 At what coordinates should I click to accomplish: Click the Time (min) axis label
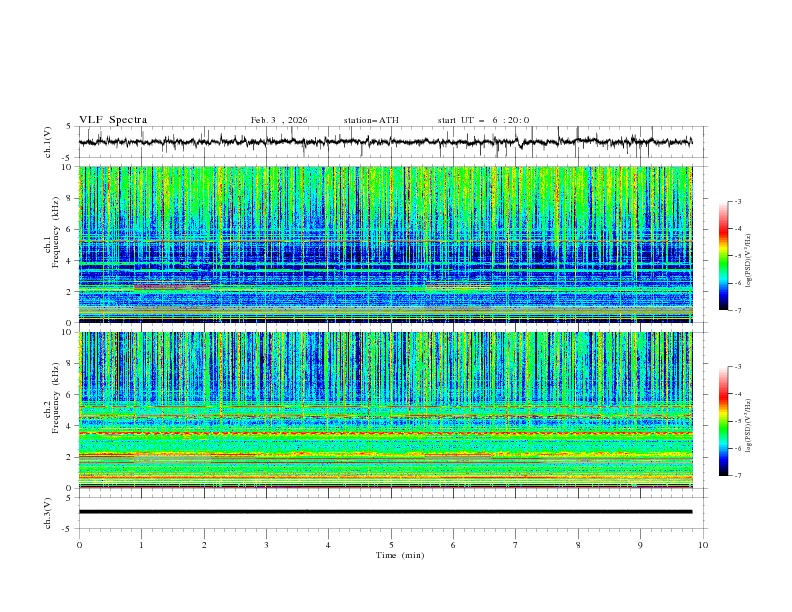pos(400,554)
